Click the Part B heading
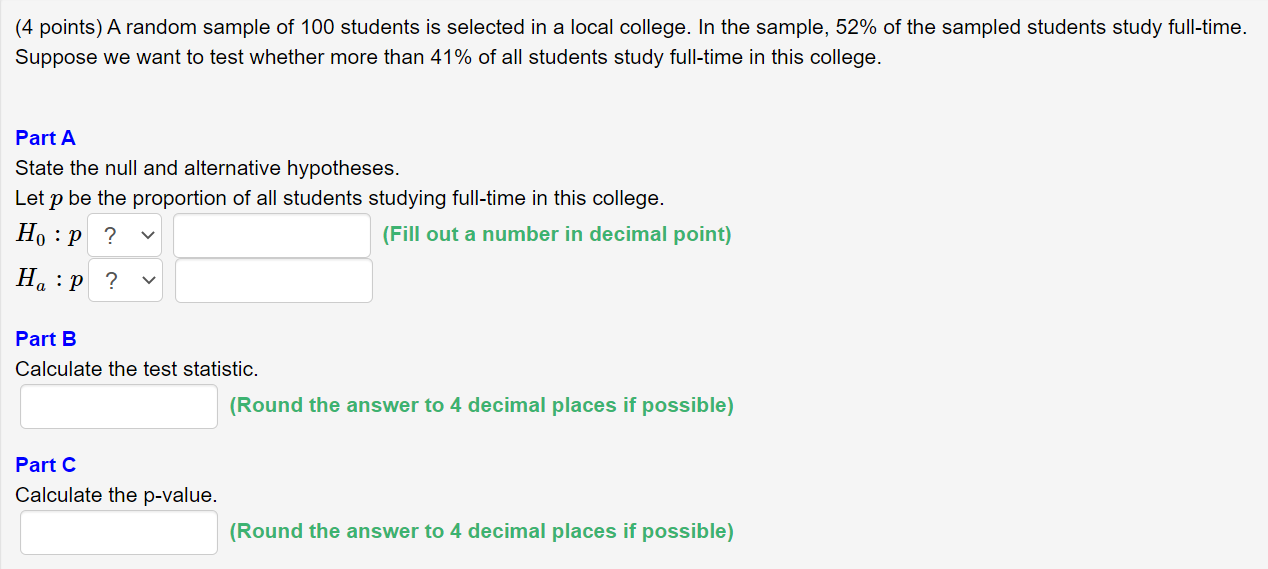The image size is (1268, 569). [46, 339]
